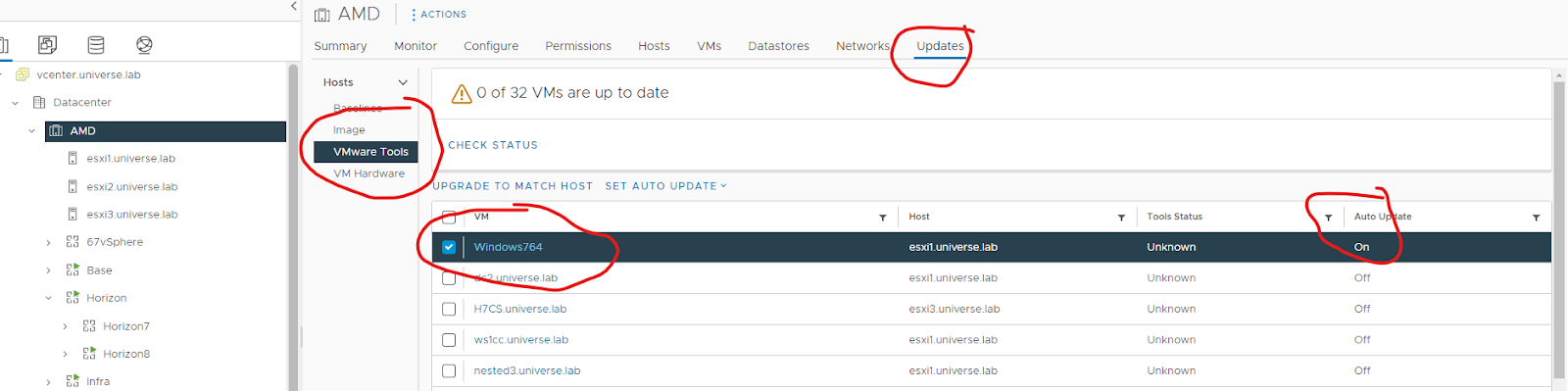The width and height of the screenshot is (1568, 391).
Task: Click the Base resource pool icon
Action: click(x=73, y=269)
